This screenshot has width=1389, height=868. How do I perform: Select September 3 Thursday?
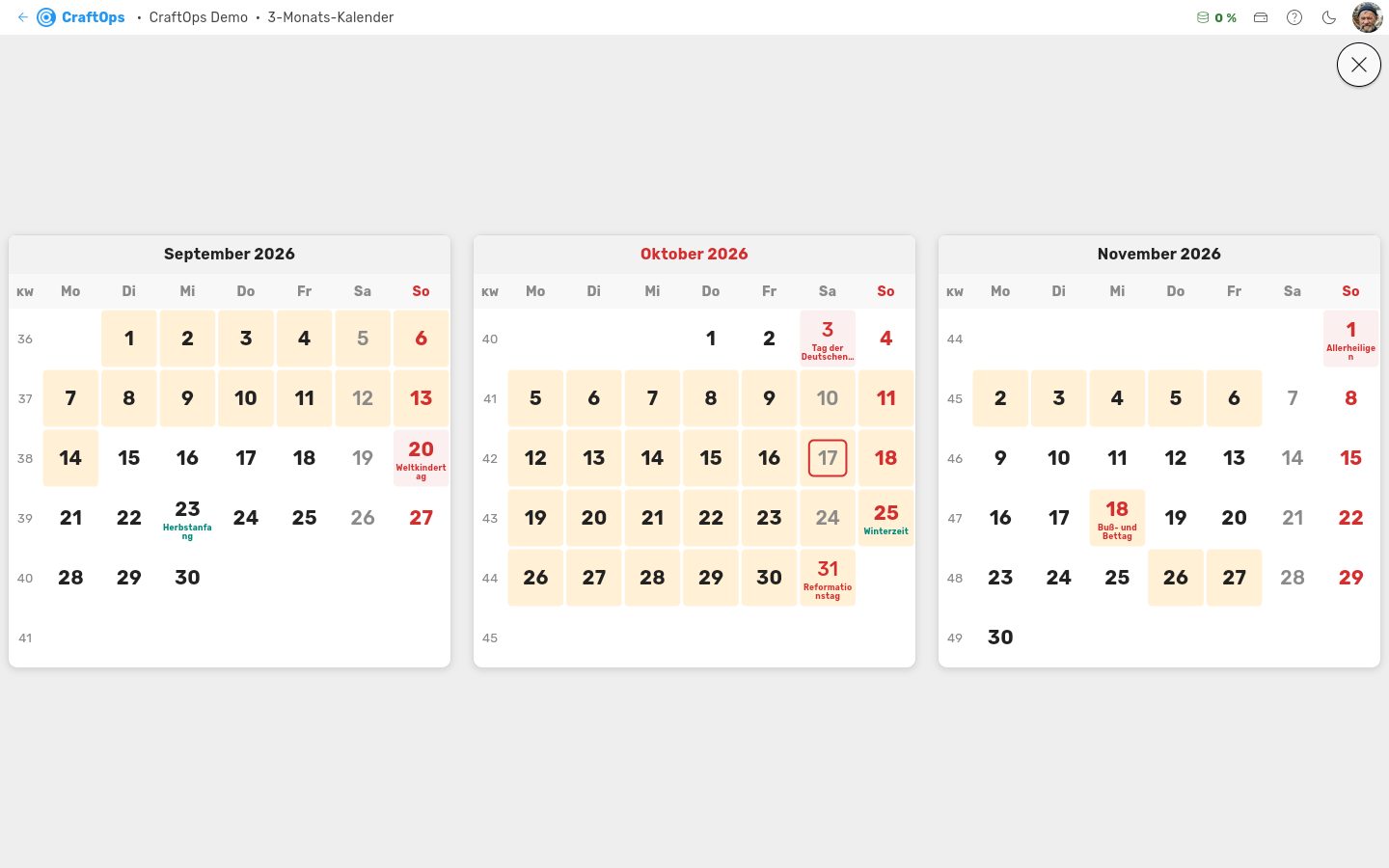pyautogui.click(x=246, y=339)
